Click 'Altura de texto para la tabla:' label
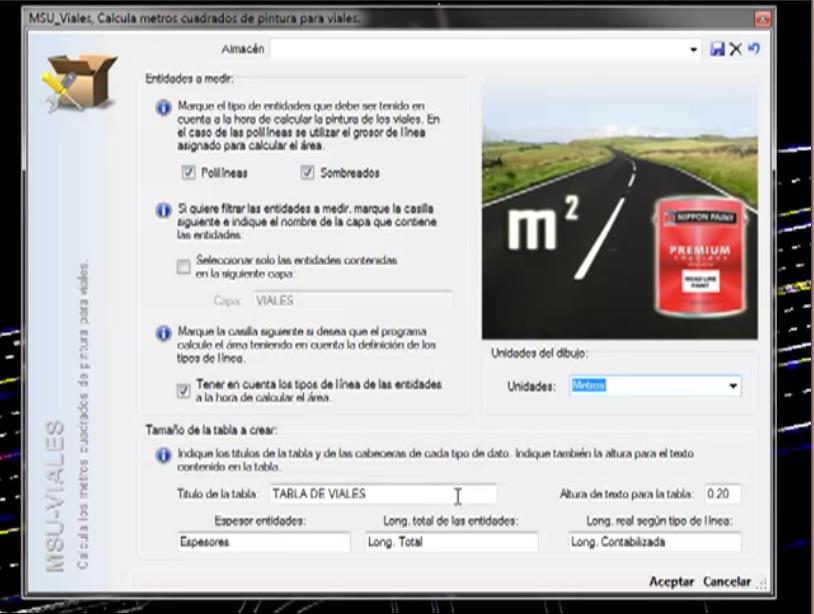The image size is (814, 614). click(626, 494)
